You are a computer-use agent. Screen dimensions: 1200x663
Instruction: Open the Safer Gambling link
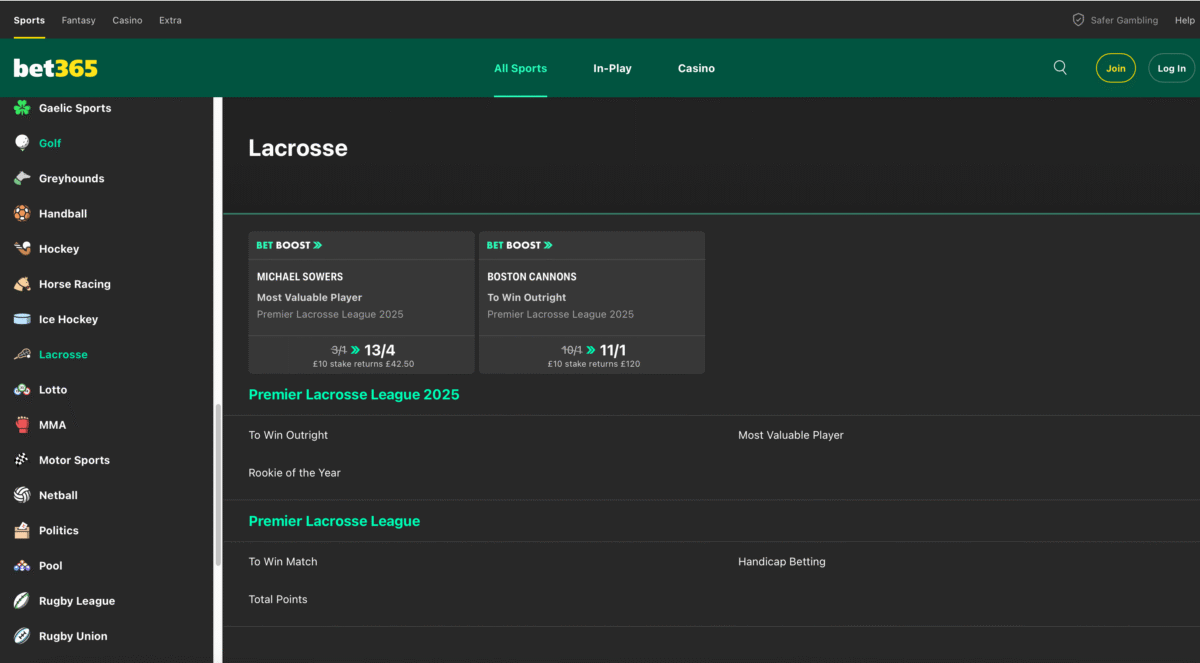pyautogui.click(x=1124, y=20)
